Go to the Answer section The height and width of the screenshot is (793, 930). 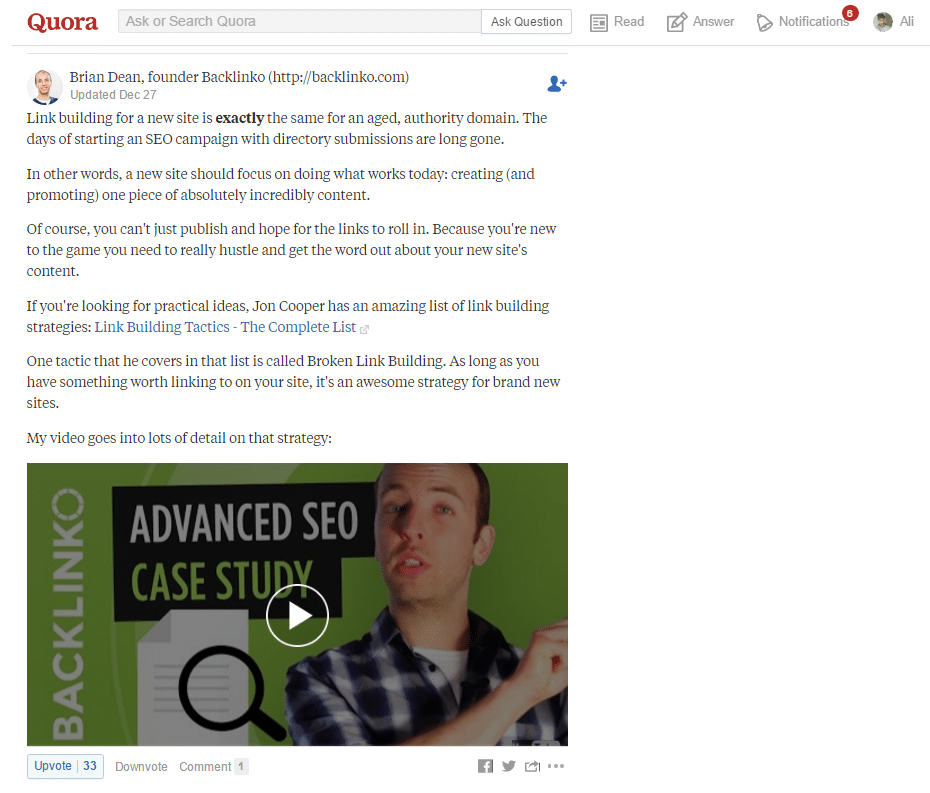point(713,21)
